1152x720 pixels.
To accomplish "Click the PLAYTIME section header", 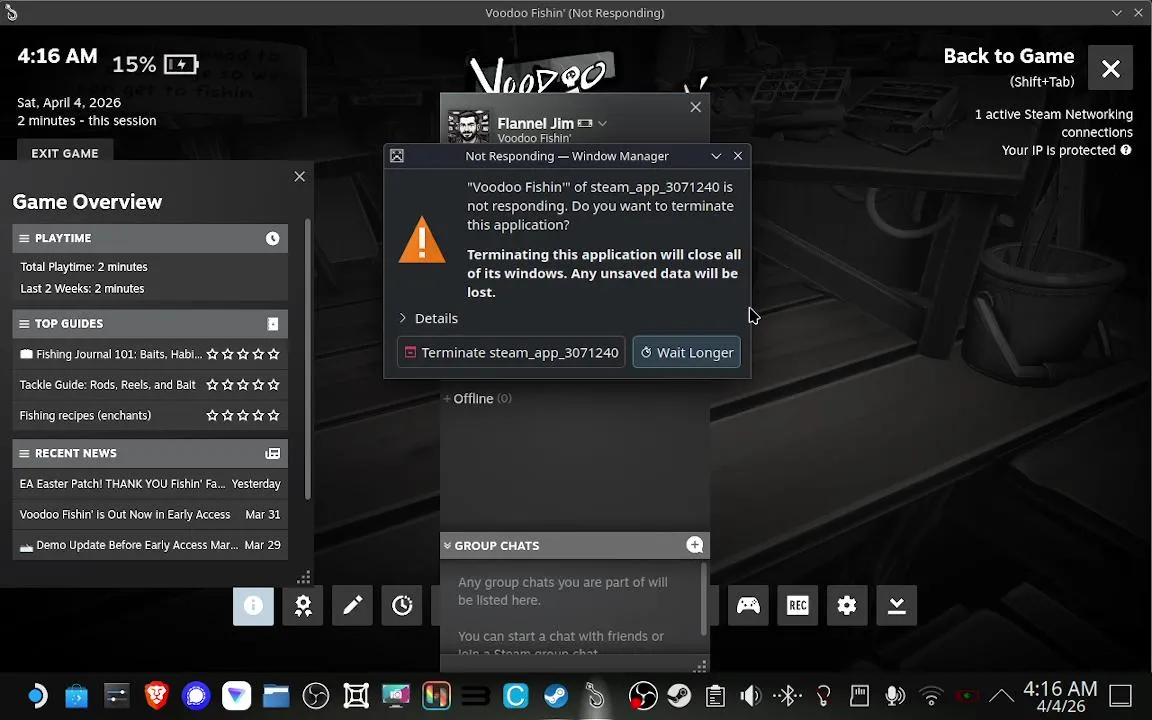I will (x=150, y=238).
